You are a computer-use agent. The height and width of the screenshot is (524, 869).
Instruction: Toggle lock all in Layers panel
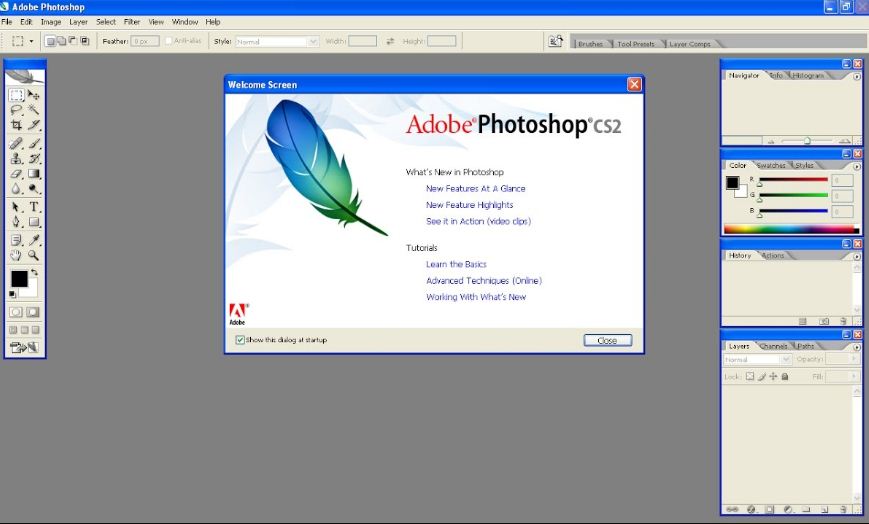coord(785,377)
